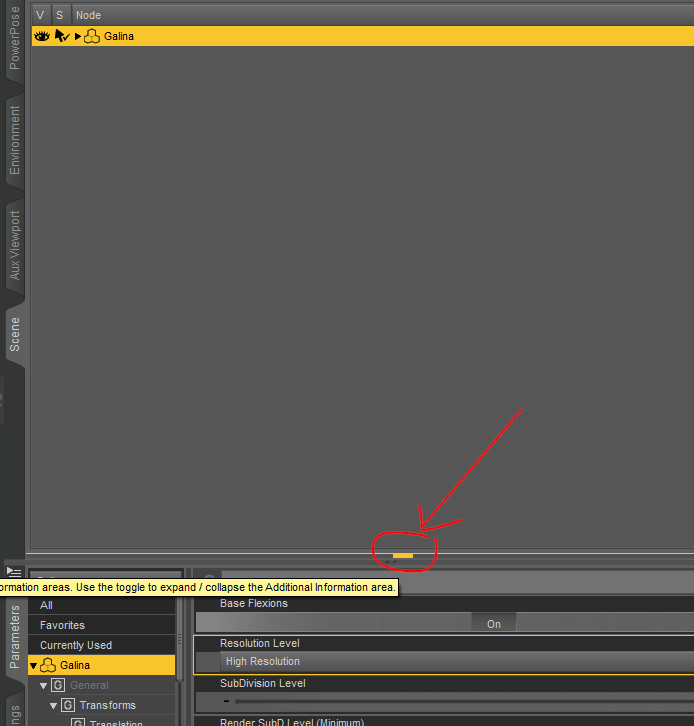The height and width of the screenshot is (726, 694).
Task: Select the Favorites category in Parameters
Action: click(101, 625)
